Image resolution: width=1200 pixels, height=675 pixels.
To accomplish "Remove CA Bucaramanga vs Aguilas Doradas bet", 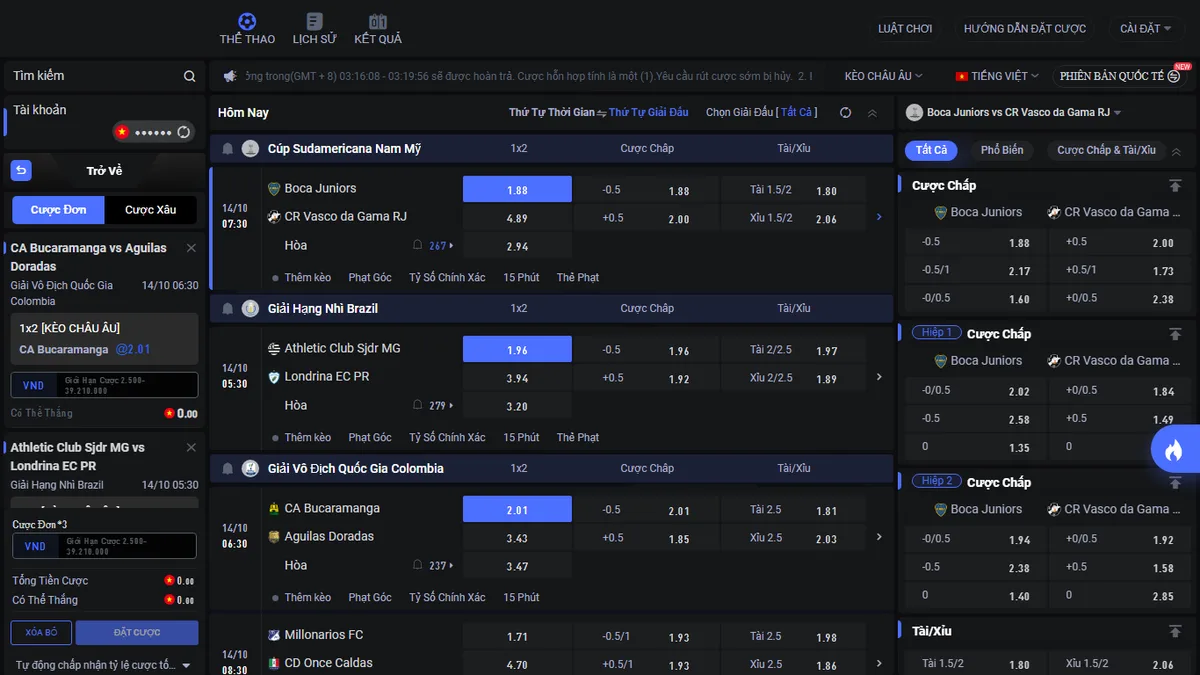I will pyautogui.click(x=191, y=248).
